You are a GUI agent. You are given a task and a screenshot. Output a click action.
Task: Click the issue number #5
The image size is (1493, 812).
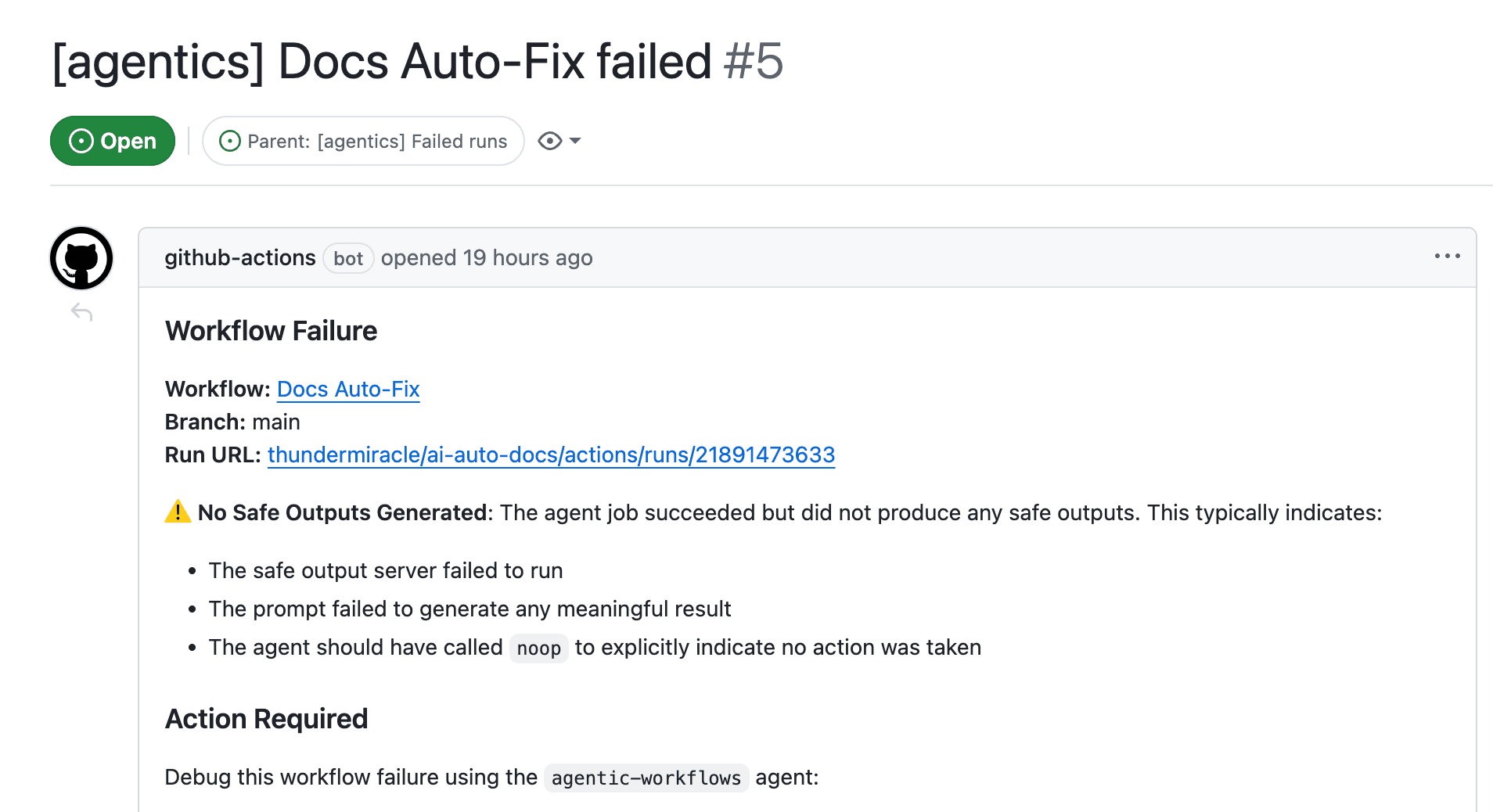[753, 62]
